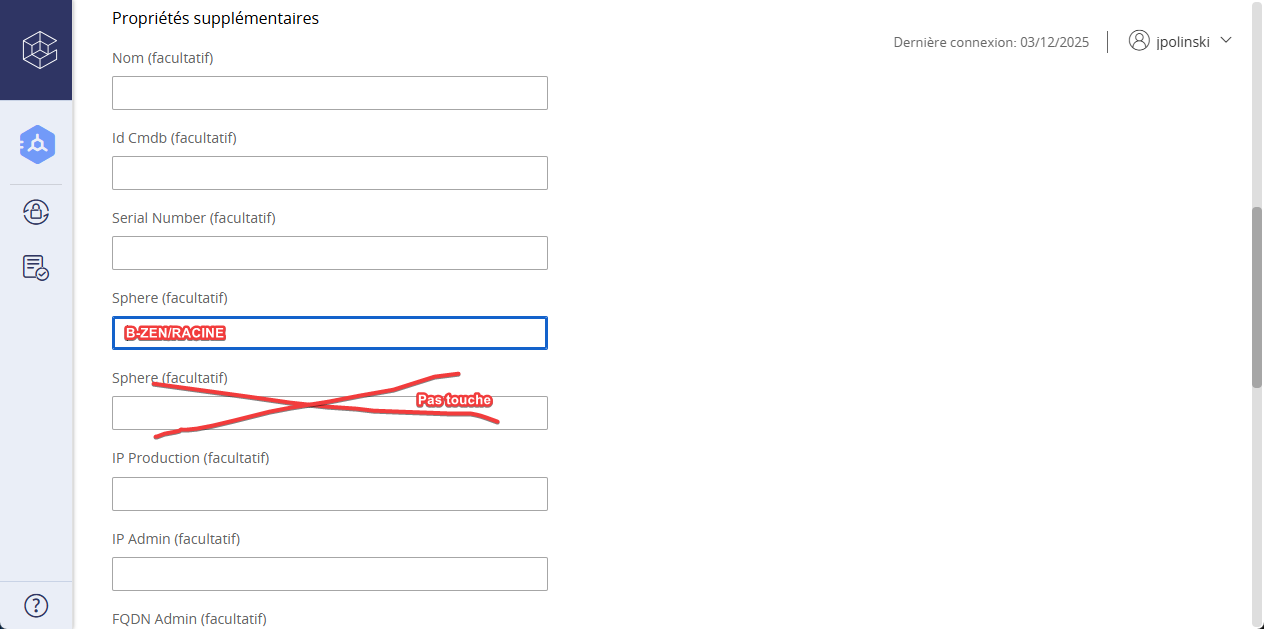Viewport: 1264px width, 629px height.
Task: Focus the IP Production input field
Action: tap(330, 494)
